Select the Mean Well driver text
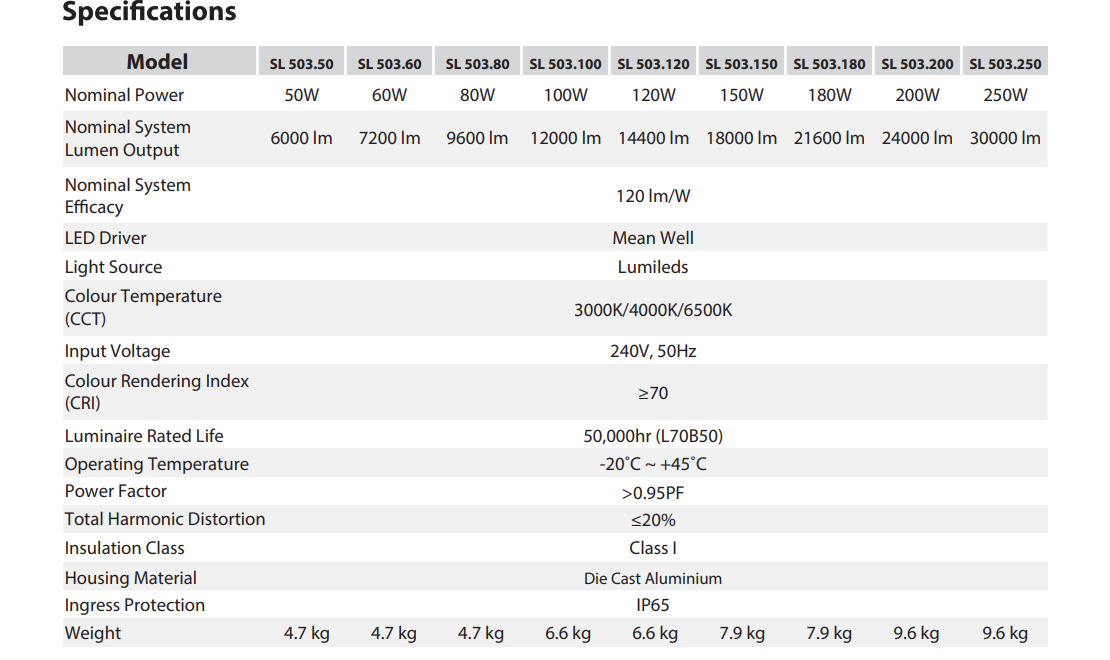Viewport: 1110px width, 660px height. pos(653,238)
